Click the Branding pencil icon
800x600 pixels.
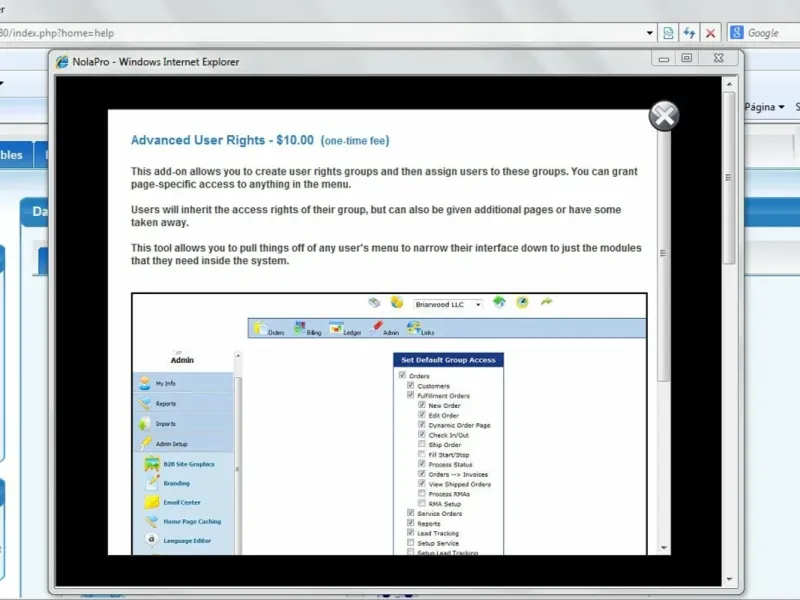tap(152, 483)
